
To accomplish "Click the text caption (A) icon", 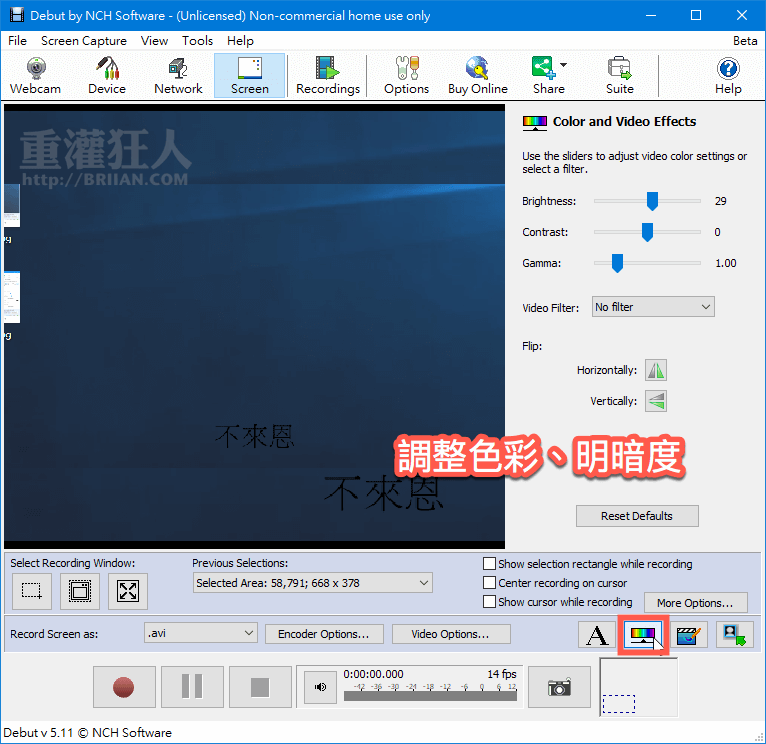I will pyautogui.click(x=597, y=634).
